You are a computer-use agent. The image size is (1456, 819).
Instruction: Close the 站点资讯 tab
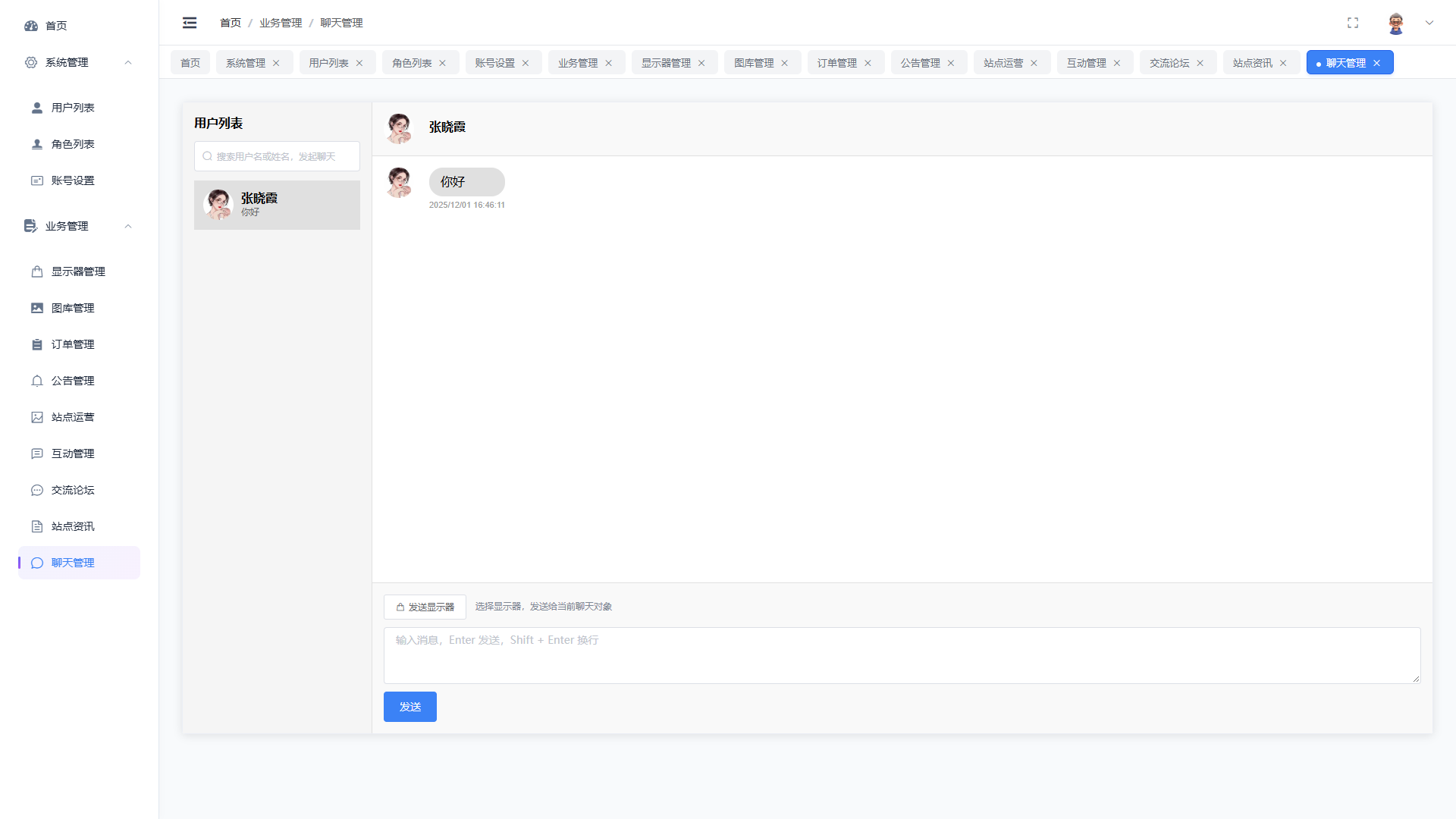[x=1283, y=63]
